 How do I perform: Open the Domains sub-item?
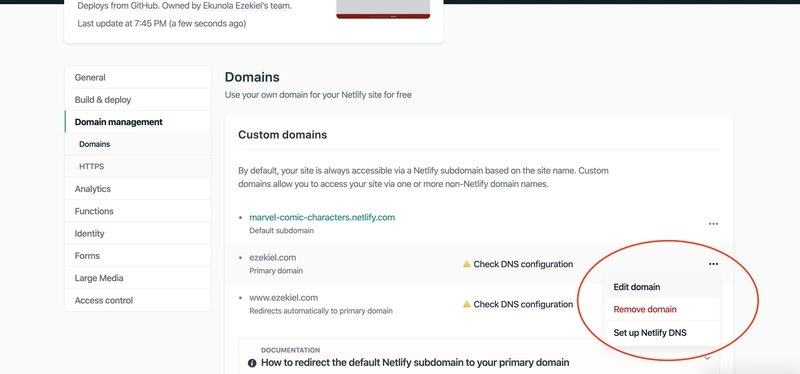(138, 144)
